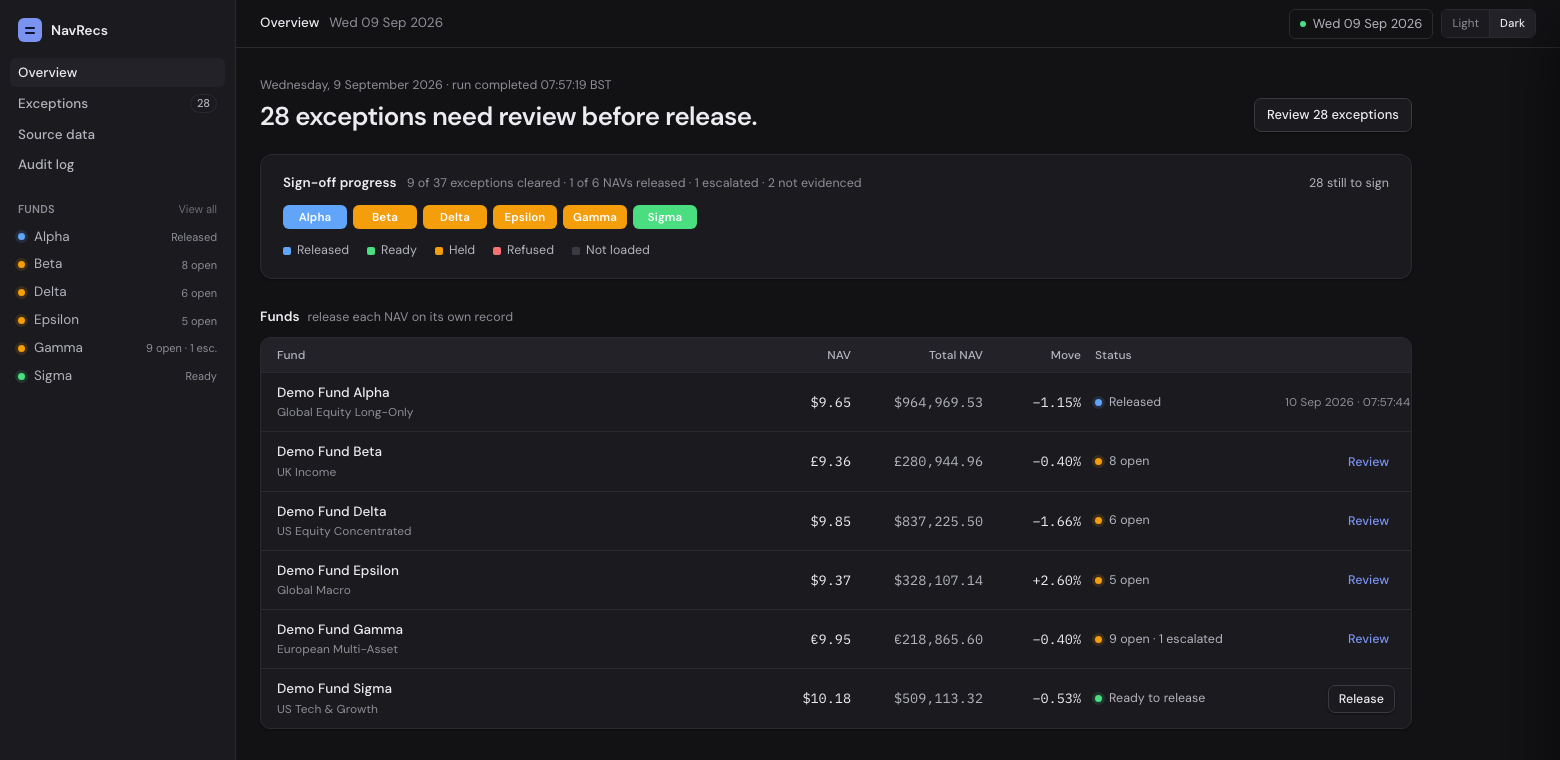Click the orange Beta progress chip

[x=385, y=217]
